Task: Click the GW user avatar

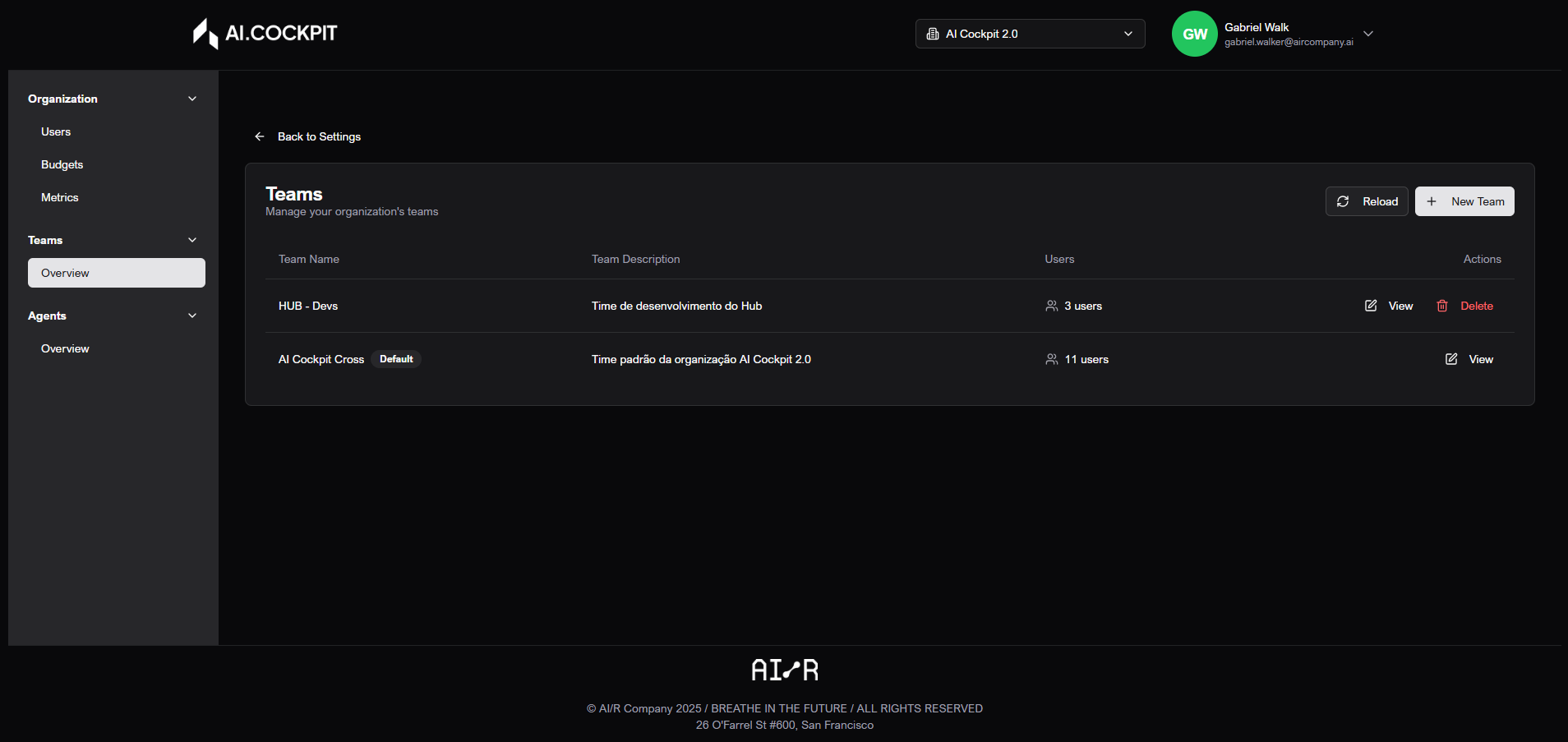Action: (x=1194, y=34)
